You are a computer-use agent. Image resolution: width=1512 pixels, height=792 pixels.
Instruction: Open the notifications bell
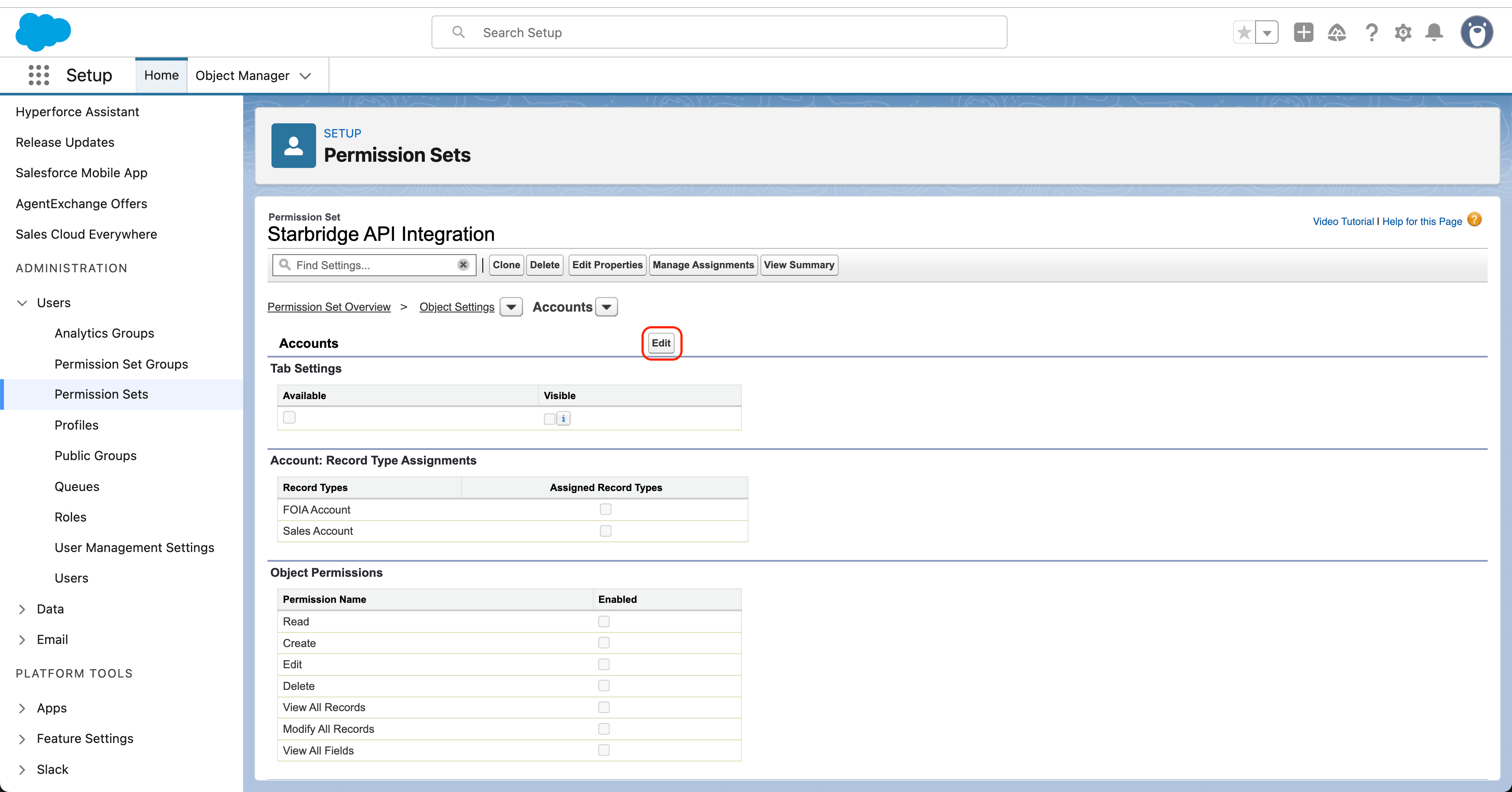point(1434,32)
